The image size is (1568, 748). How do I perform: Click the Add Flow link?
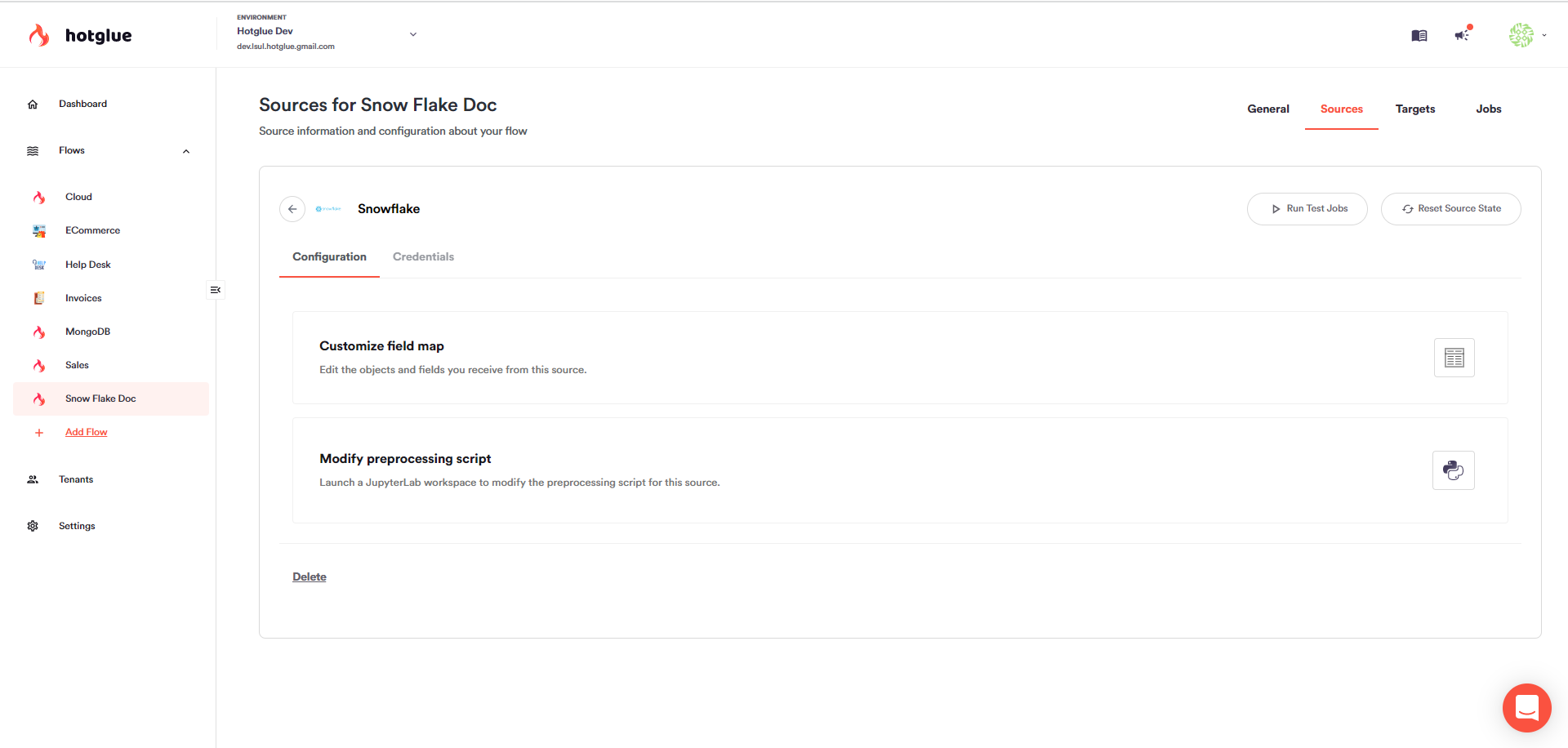(x=87, y=432)
